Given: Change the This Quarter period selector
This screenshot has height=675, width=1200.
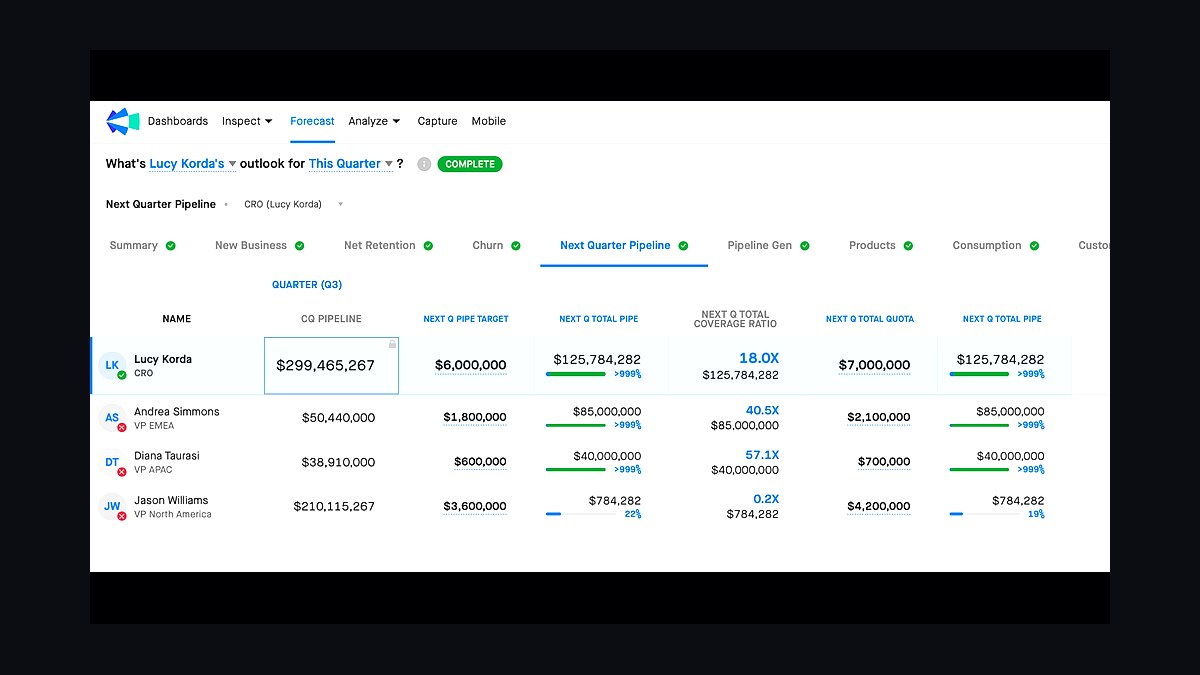Looking at the screenshot, I should [351, 164].
